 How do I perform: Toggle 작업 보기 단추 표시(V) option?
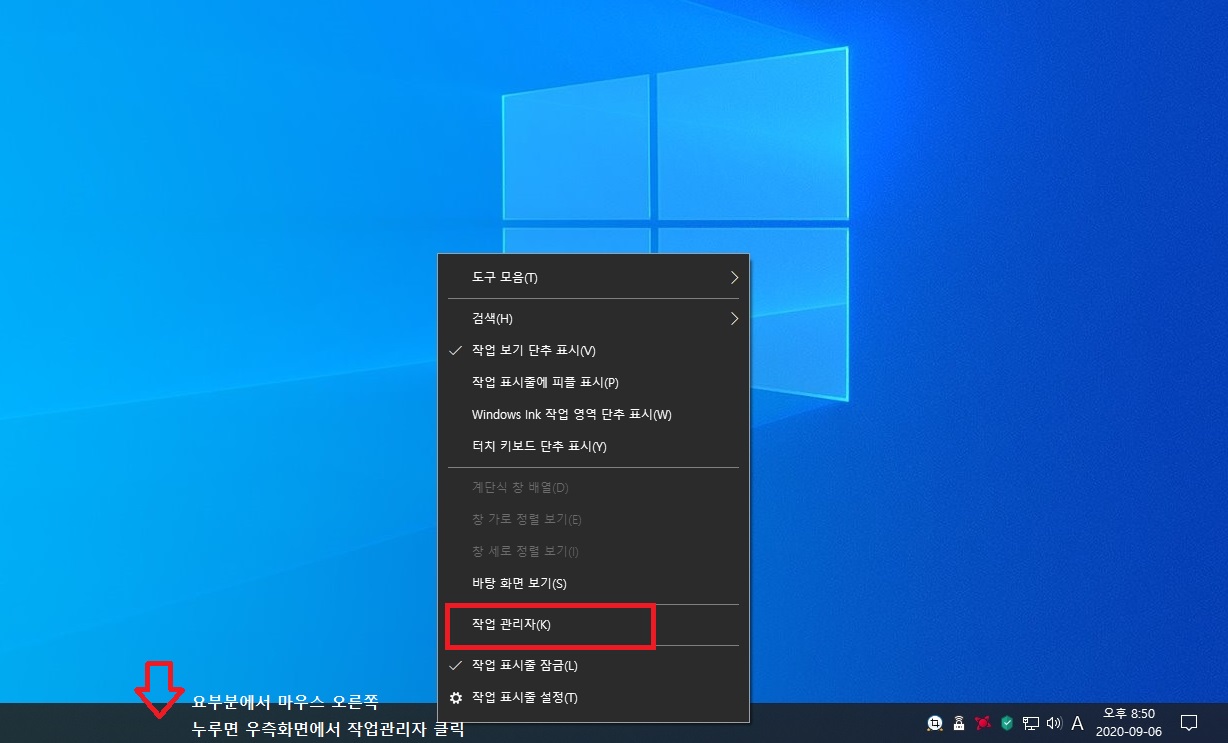(x=594, y=350)
